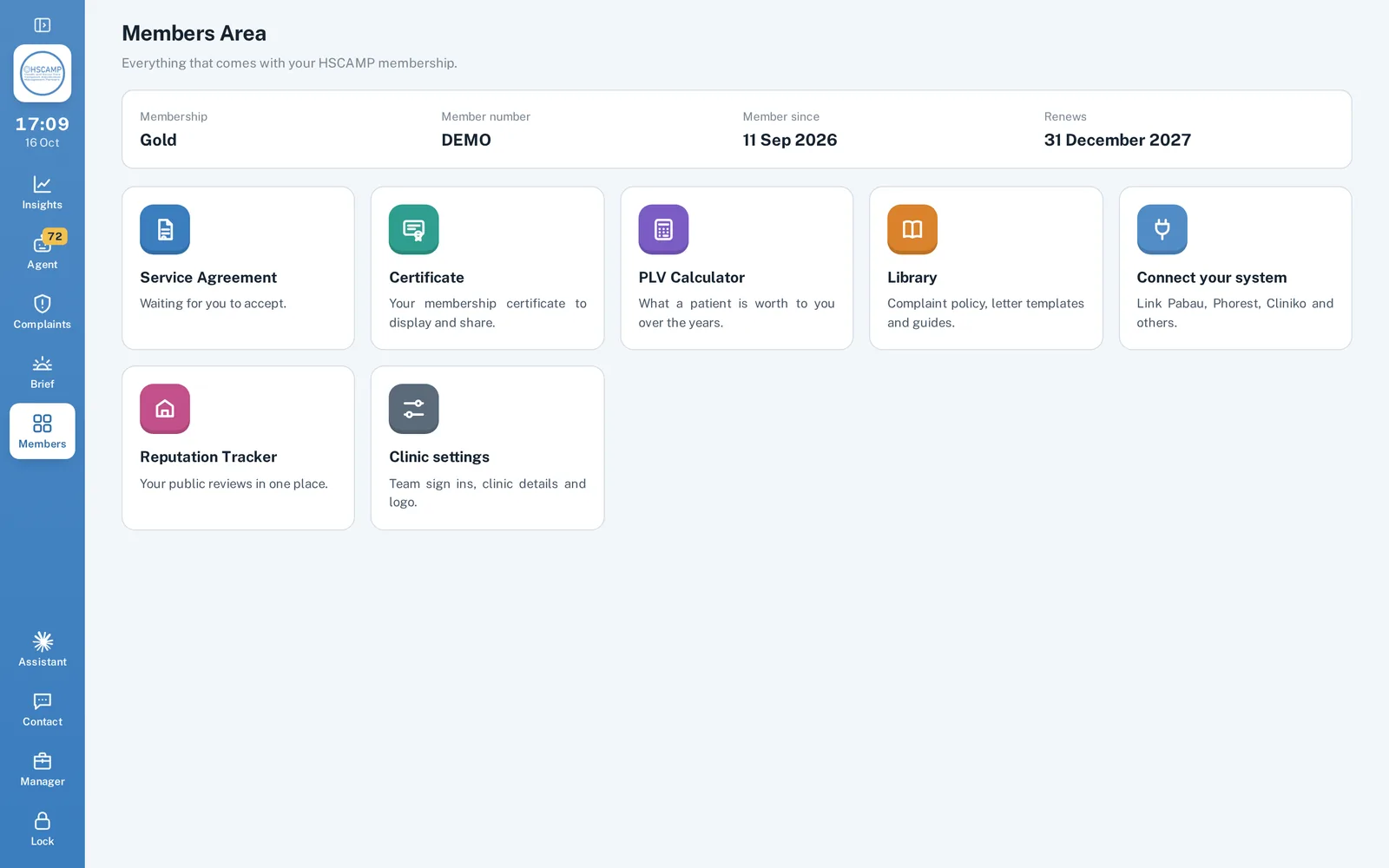Click the Members Area heading
This screenshot has height=868, width=1389.
[194, 33]
